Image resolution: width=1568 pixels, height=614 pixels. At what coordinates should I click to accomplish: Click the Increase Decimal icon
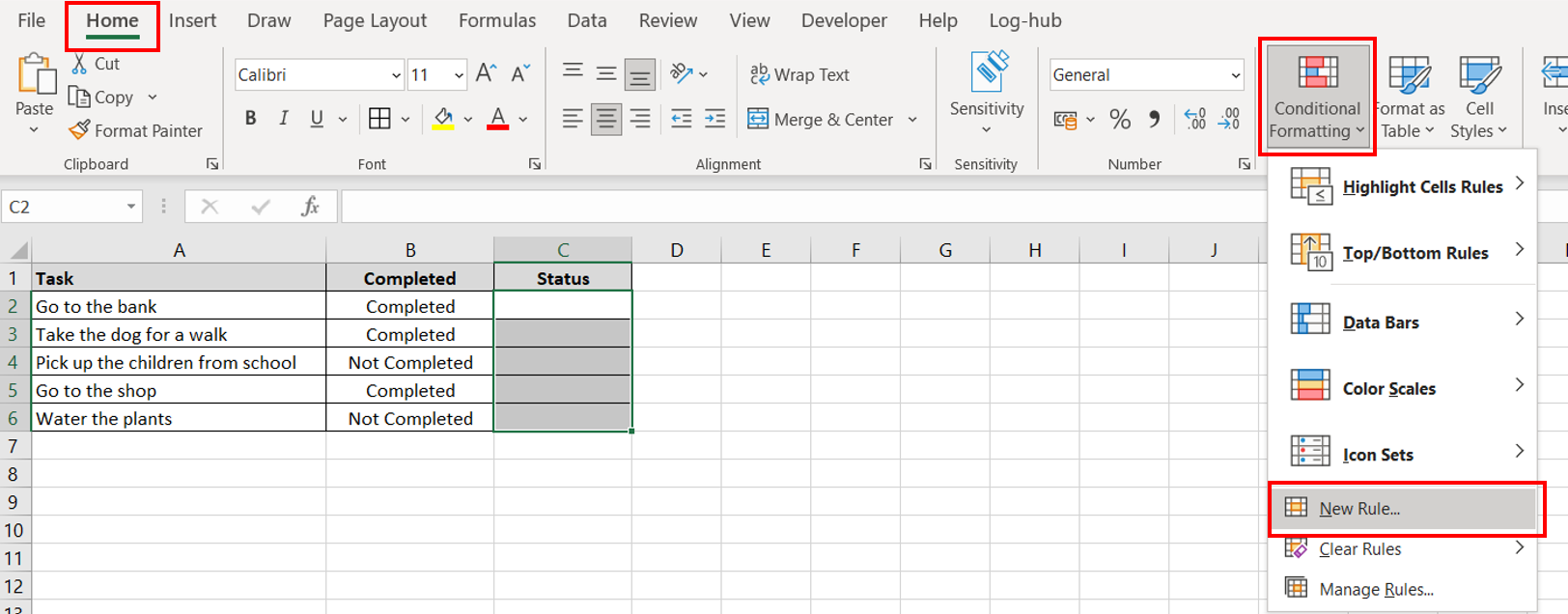pos(1195,120)
